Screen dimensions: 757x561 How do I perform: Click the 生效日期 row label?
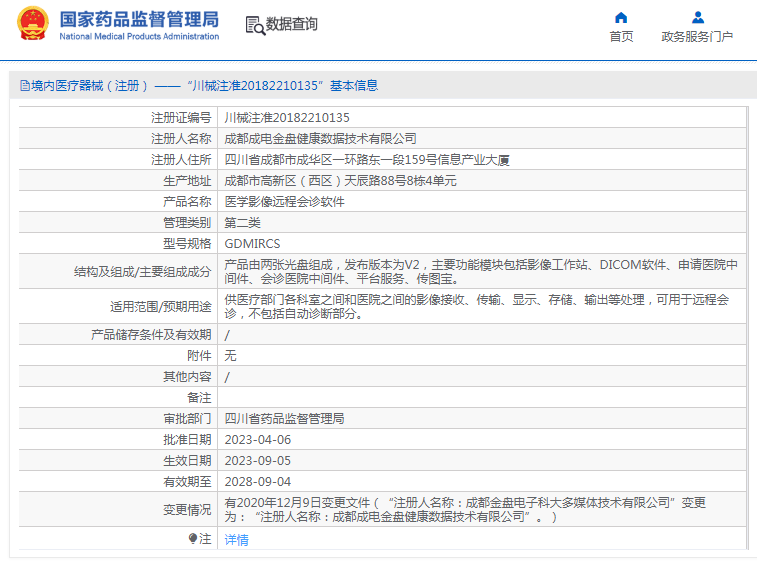coord(187,461)
